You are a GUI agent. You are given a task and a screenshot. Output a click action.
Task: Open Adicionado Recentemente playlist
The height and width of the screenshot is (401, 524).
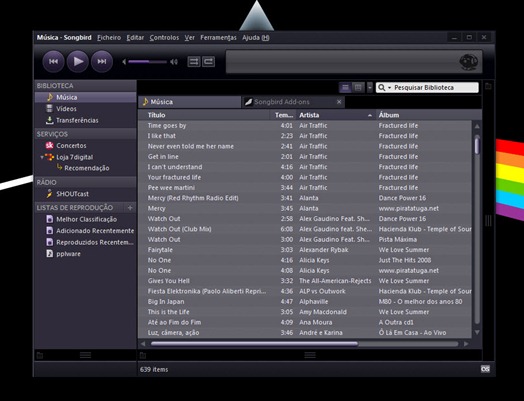[x=86, y=231]
